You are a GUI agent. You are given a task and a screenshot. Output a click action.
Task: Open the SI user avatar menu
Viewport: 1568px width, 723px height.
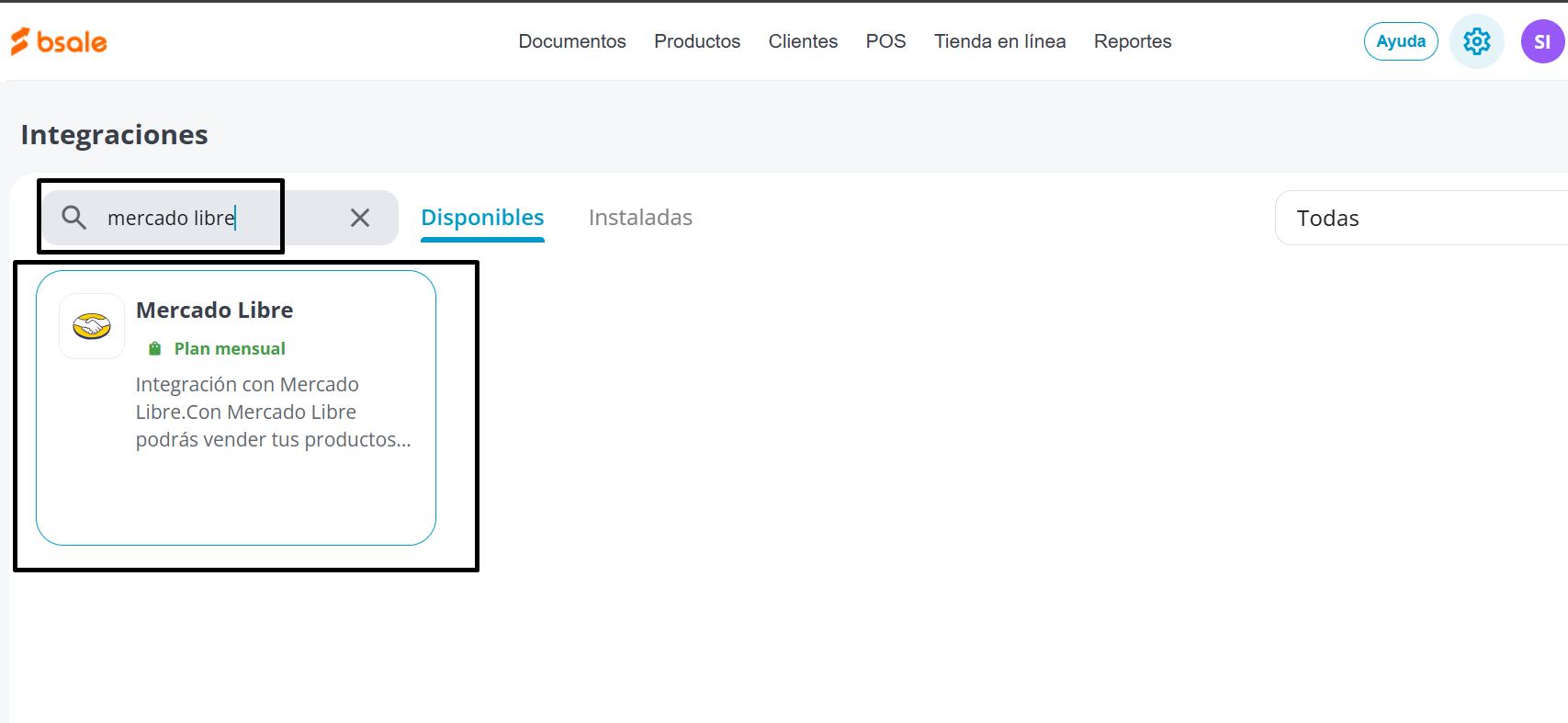[1543, 41]
